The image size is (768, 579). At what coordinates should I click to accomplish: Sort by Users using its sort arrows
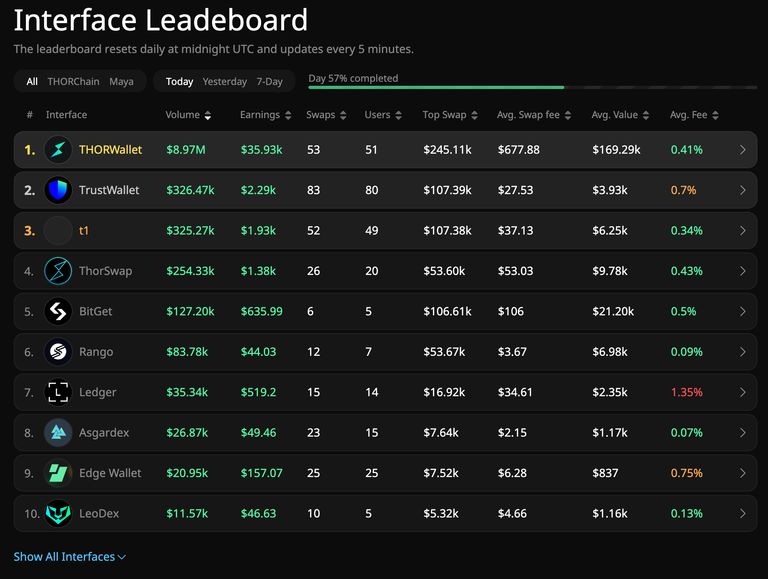tap(398, 115)
